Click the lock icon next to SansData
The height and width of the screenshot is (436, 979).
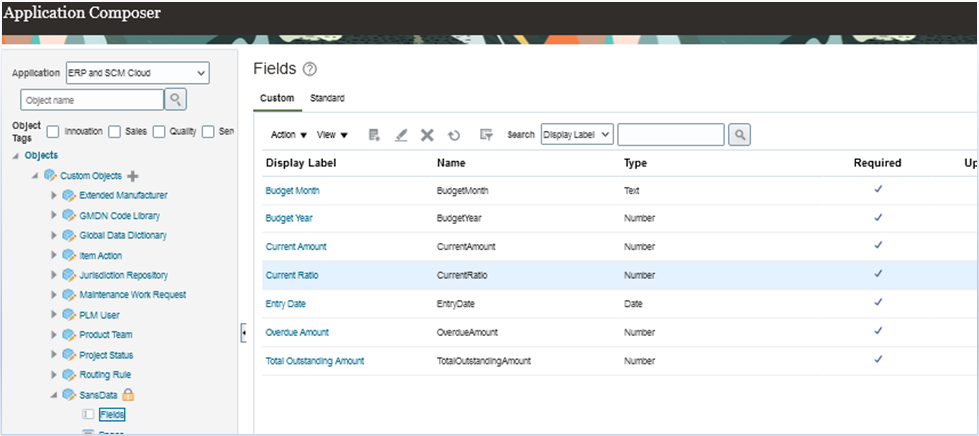coord(128,394)
